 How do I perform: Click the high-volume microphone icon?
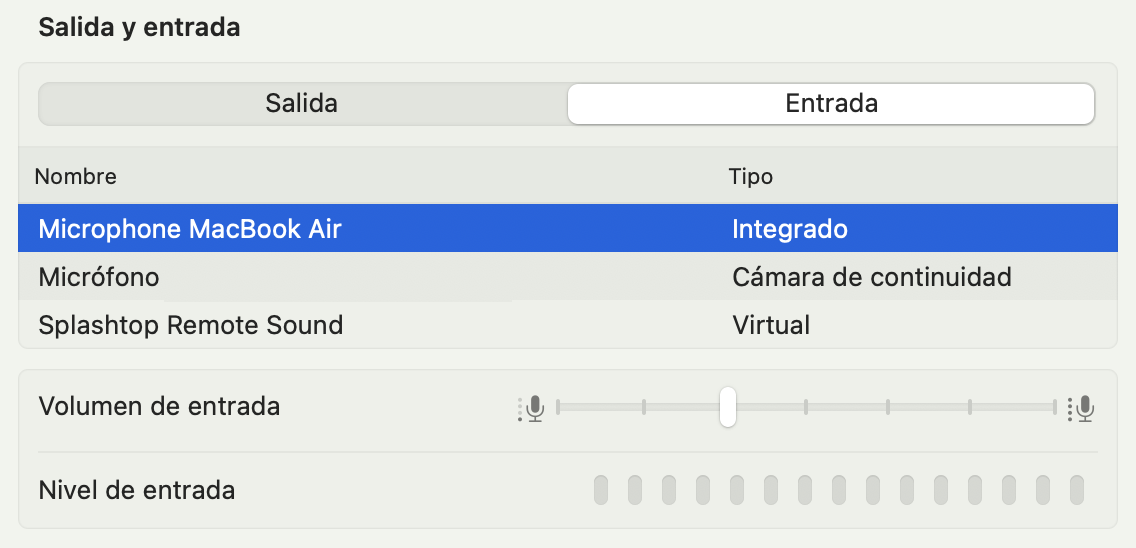pos(1081,409)
